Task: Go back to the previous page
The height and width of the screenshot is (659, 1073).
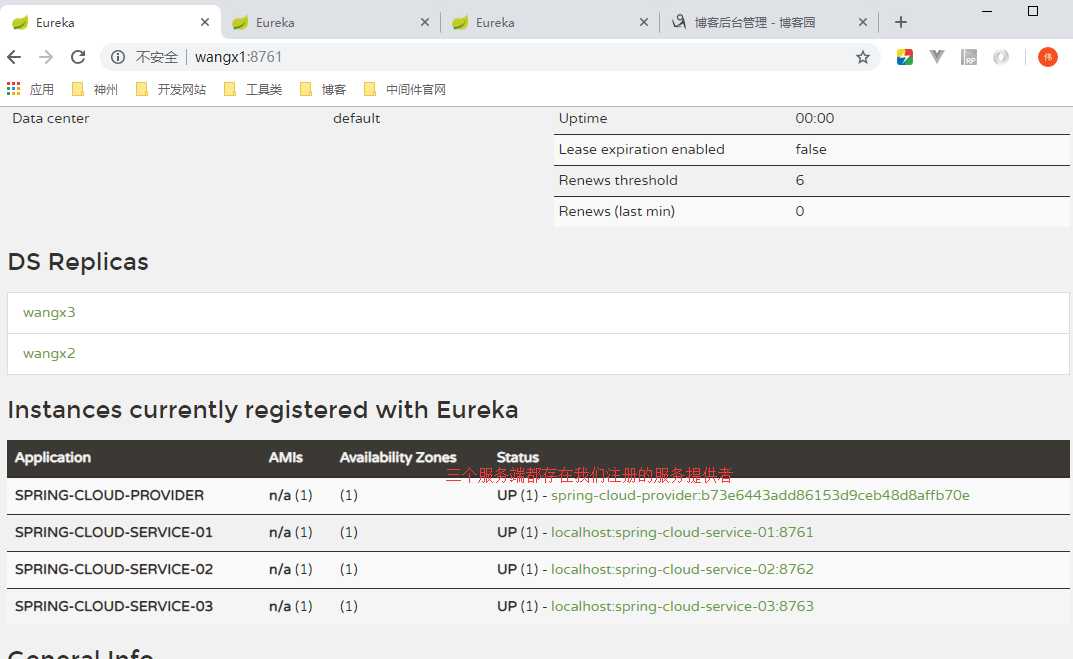Action: tap(14, 57)
